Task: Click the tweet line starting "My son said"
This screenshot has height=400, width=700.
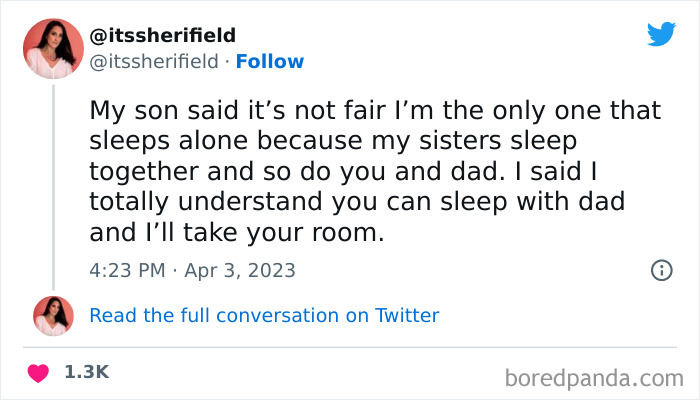Action: click(x=382, y=109)
